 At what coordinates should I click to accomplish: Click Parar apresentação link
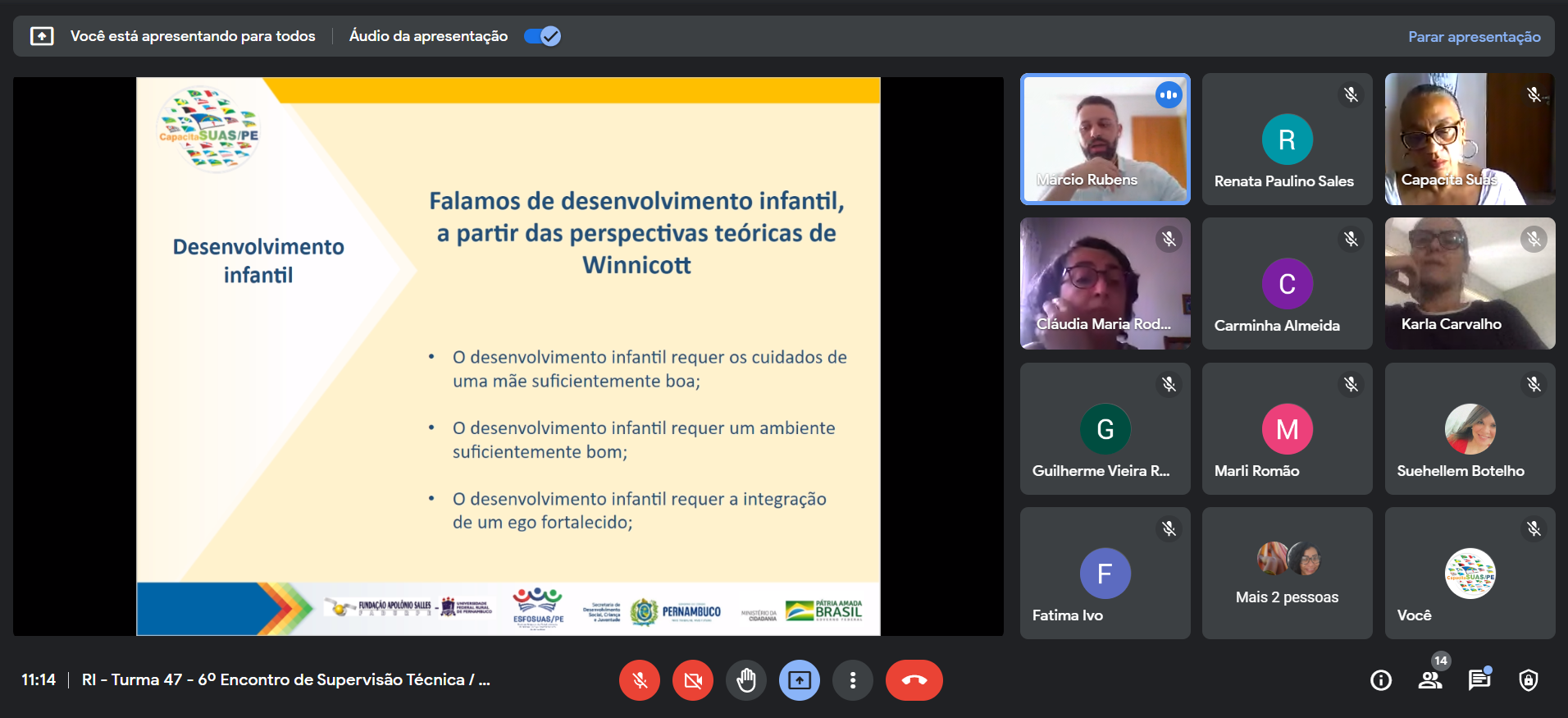pos(1474,37)
